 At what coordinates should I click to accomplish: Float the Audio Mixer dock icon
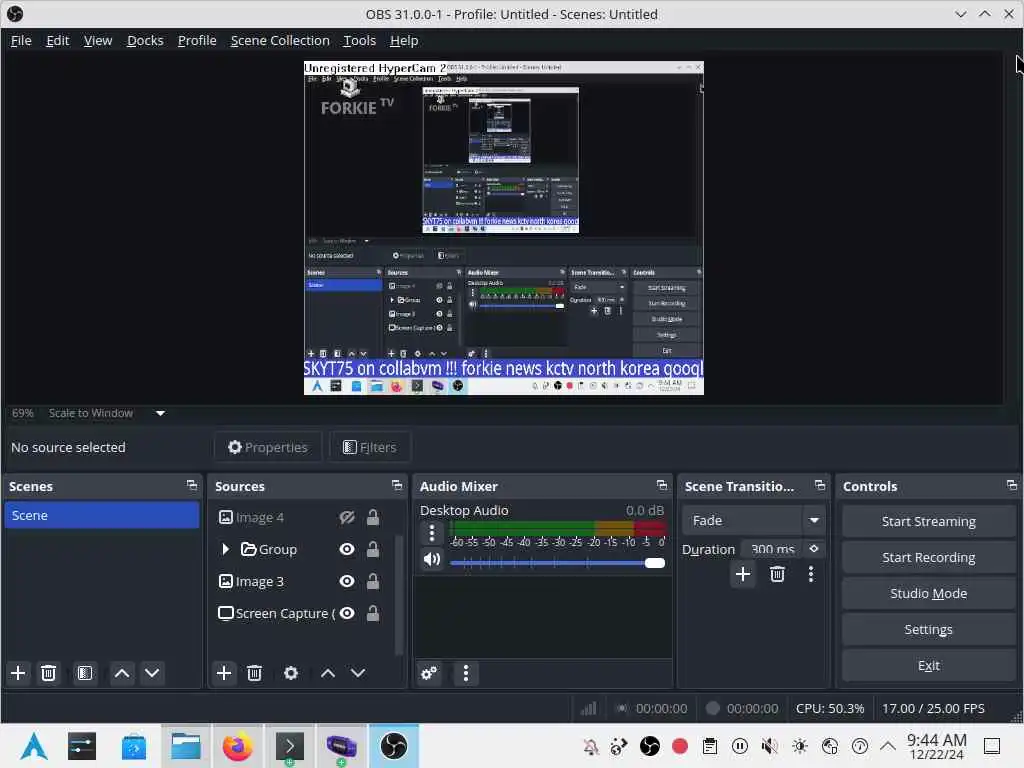pos(662,485)
